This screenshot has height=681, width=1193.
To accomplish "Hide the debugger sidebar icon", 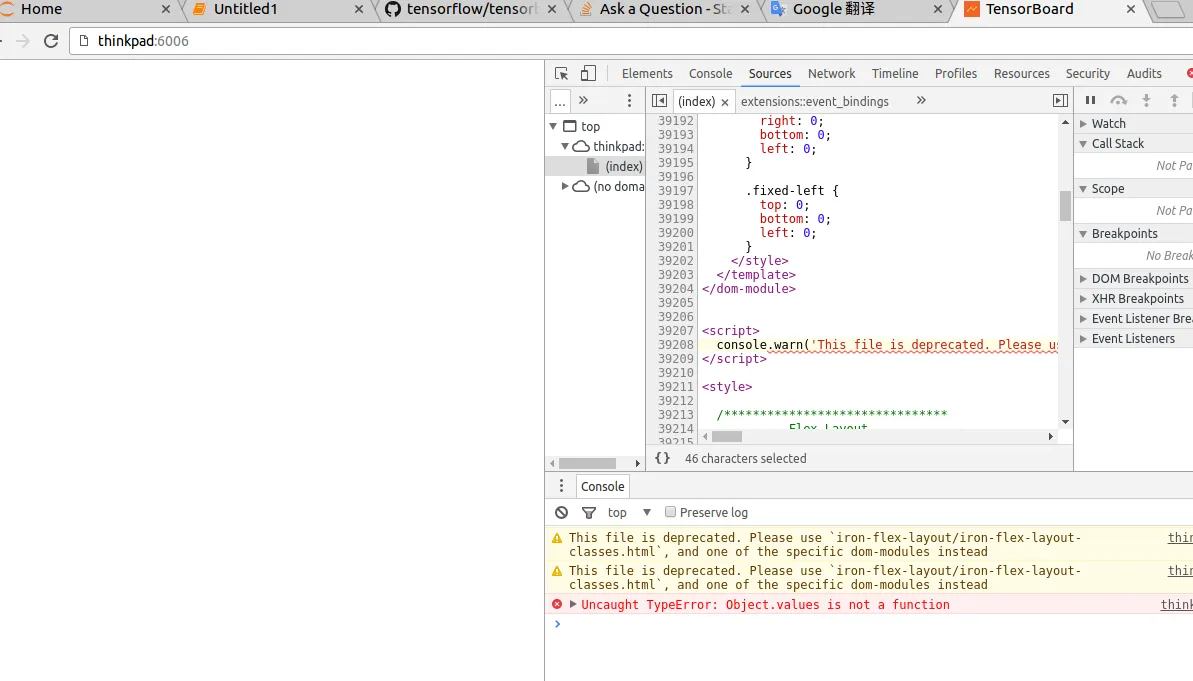I will click(x=1060, y=100).
